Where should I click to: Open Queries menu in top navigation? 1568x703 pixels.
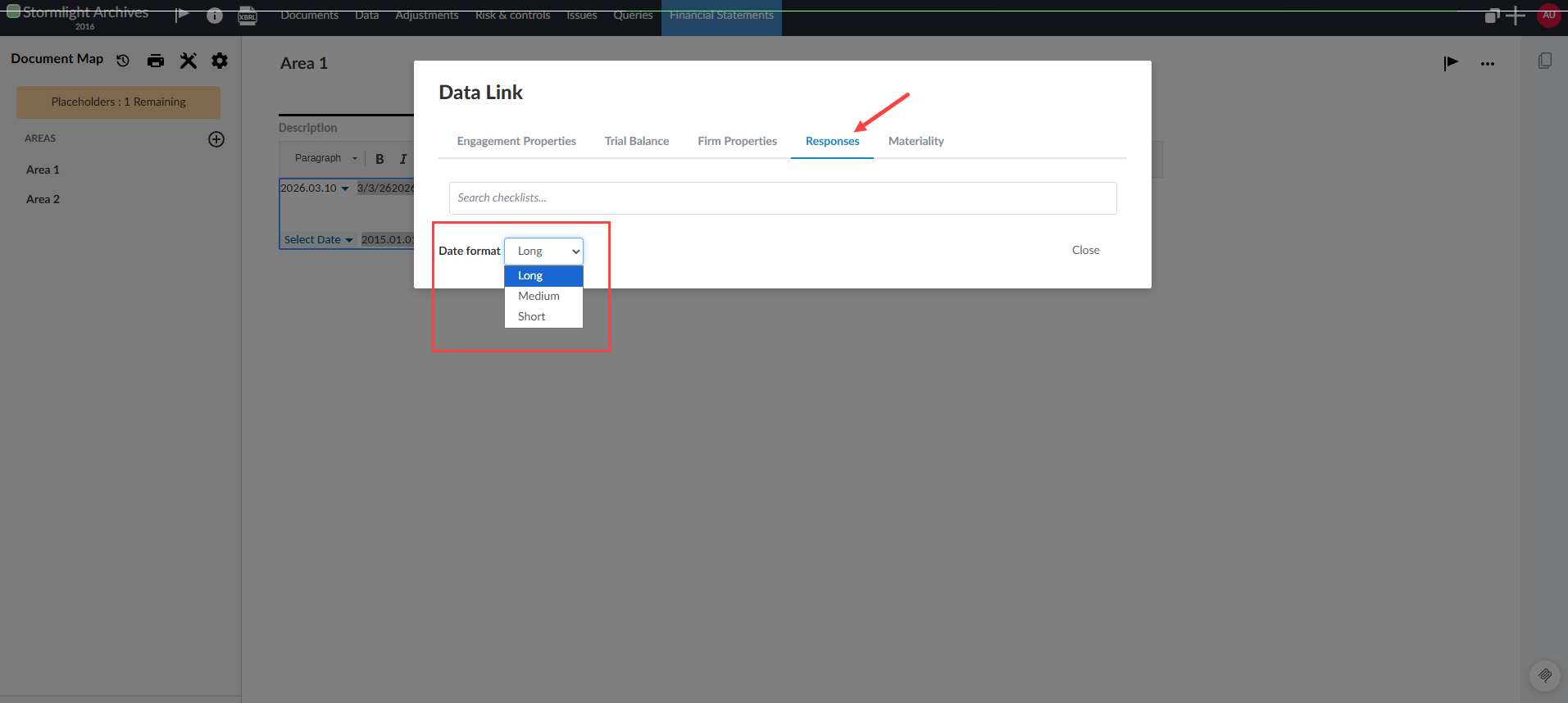633,16
